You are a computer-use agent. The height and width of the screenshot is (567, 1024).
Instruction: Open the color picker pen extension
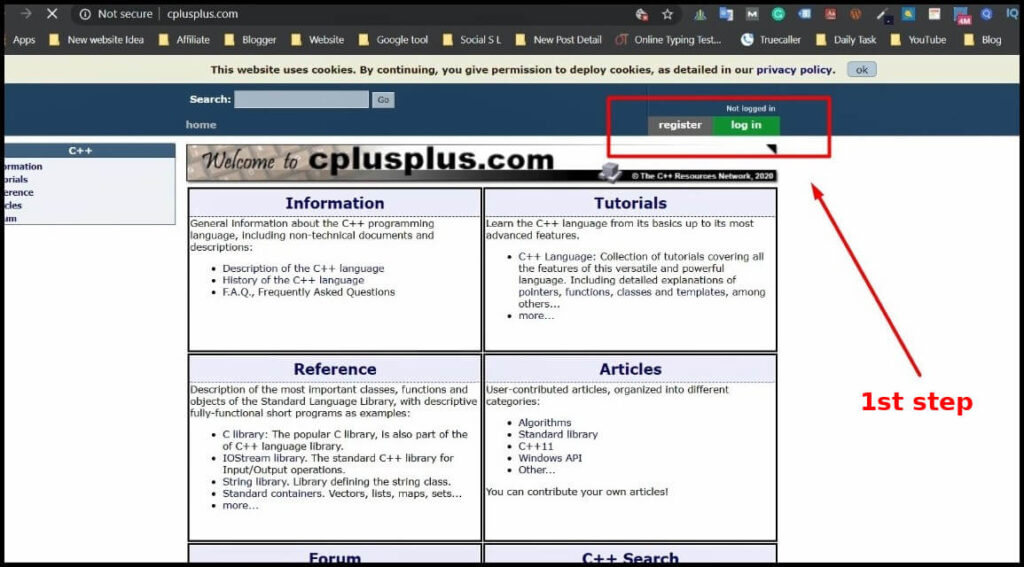pos(884,14)
